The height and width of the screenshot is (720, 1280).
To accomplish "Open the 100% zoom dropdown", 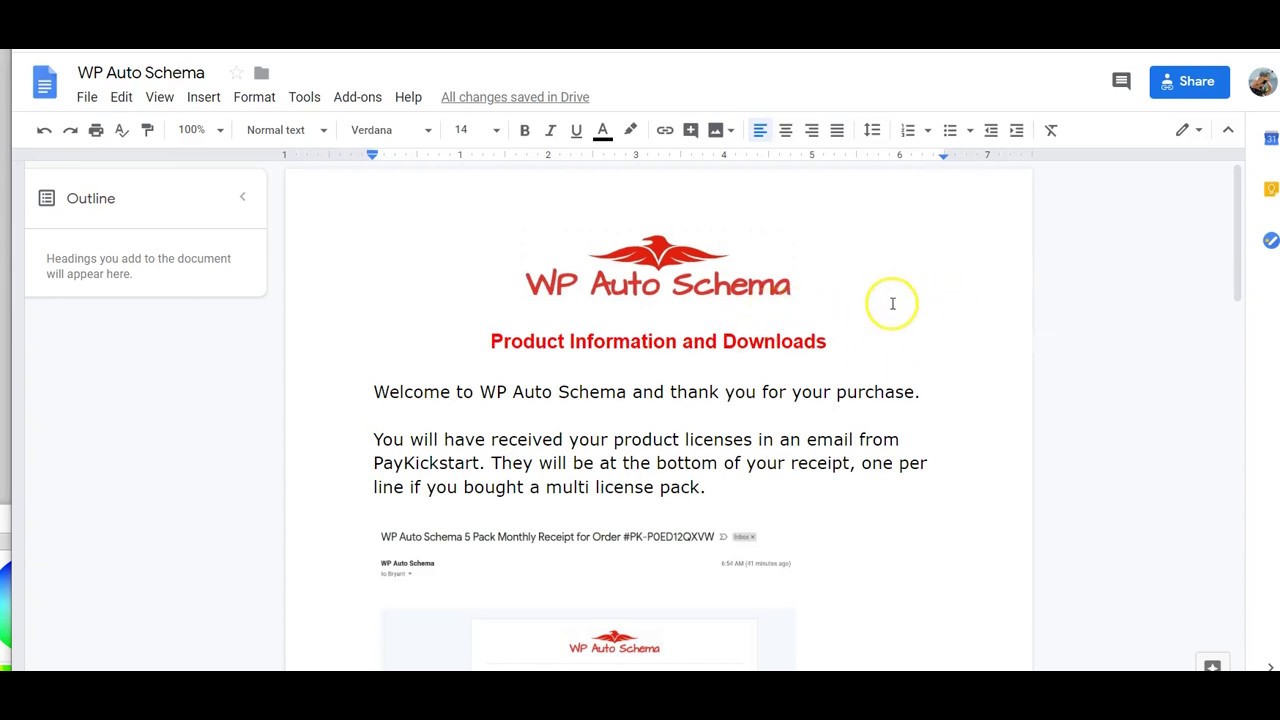I will coord(200,130).
